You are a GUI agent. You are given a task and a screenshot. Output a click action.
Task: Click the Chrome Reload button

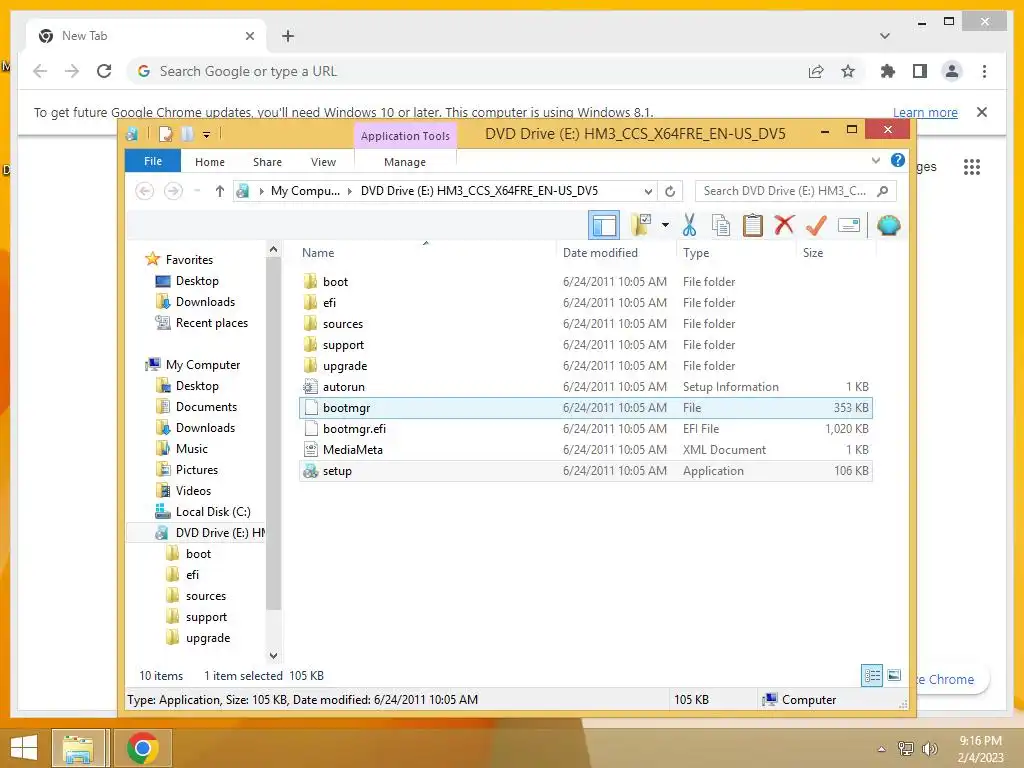point(104,71)
